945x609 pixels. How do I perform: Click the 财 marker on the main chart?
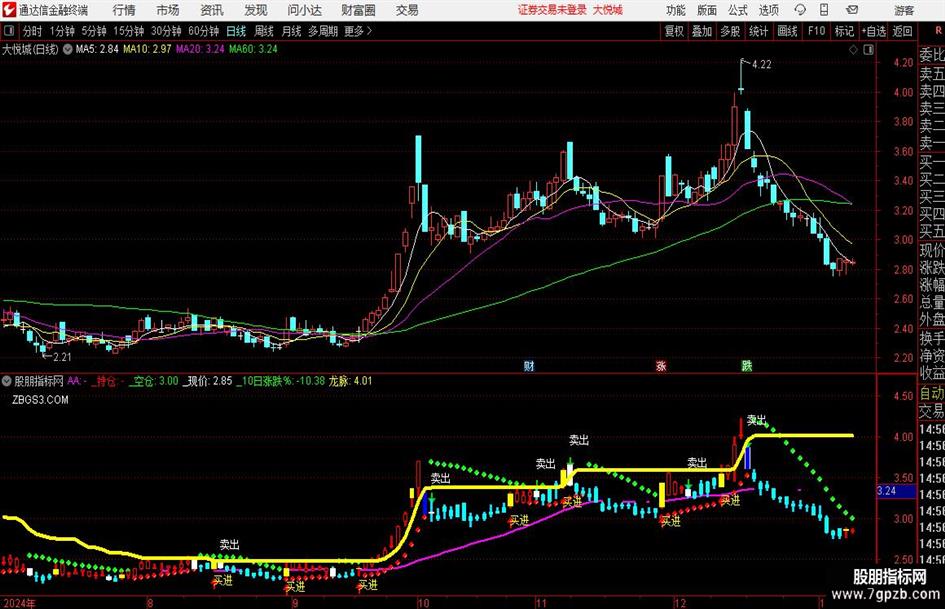(529, 365)
